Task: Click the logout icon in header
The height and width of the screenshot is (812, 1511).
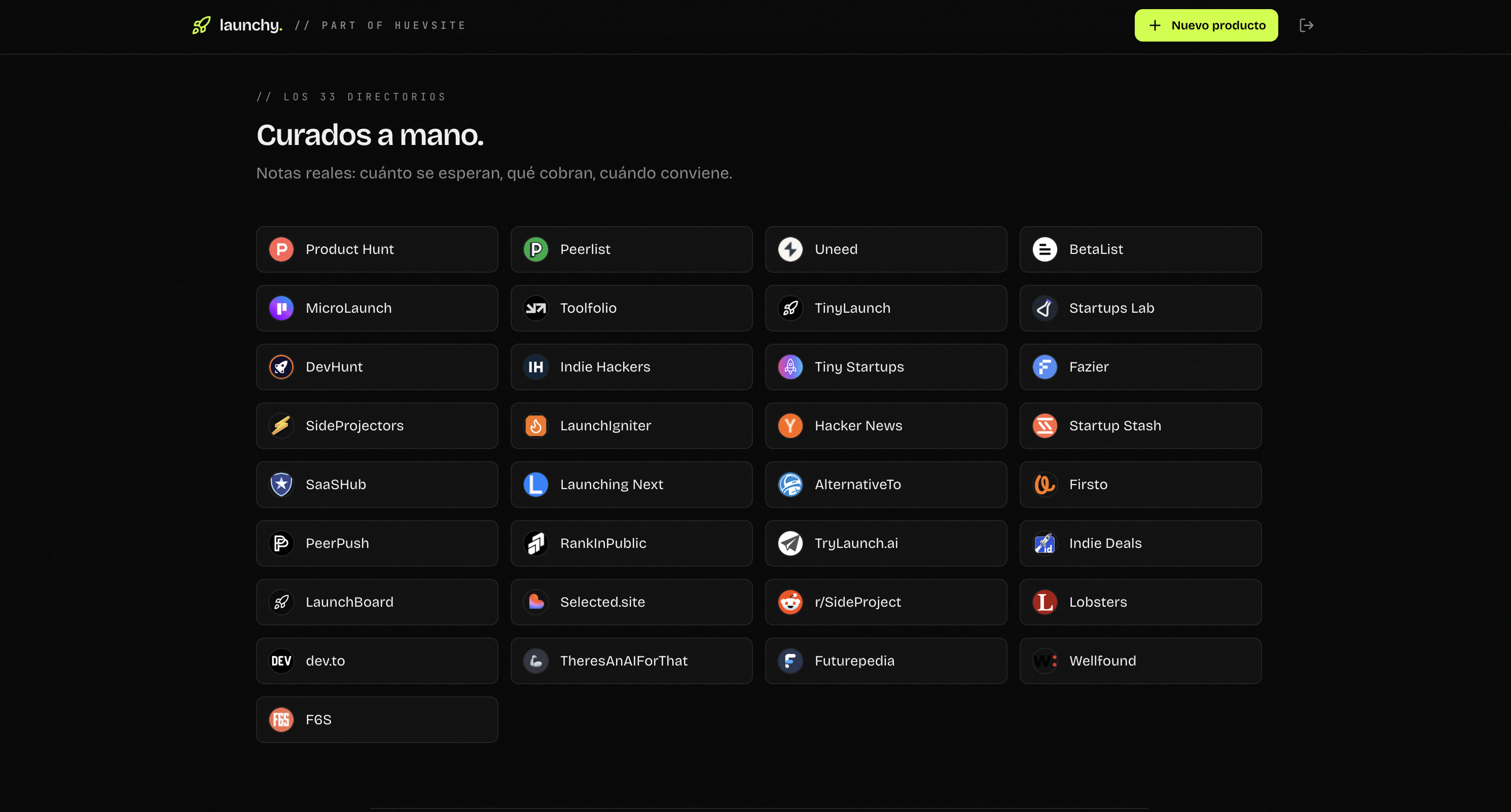Action: point(1306,25)
